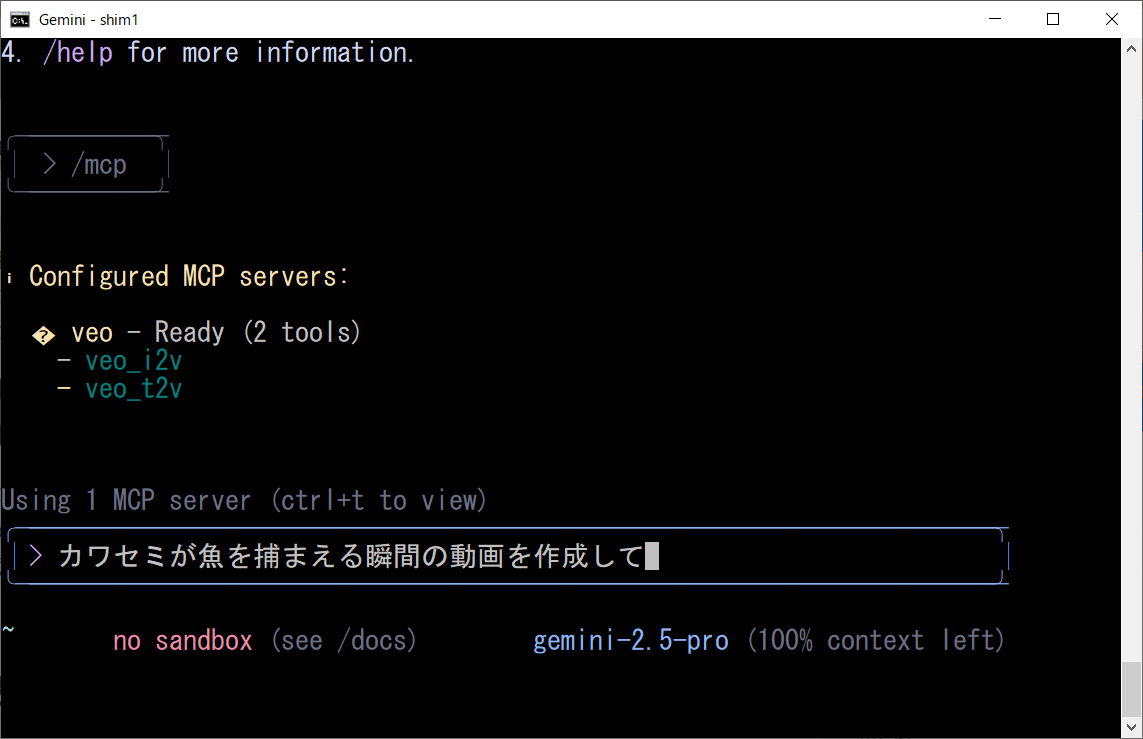
Task: Click the prompt chevron before /mcp
Action: [x=49, y=164]
